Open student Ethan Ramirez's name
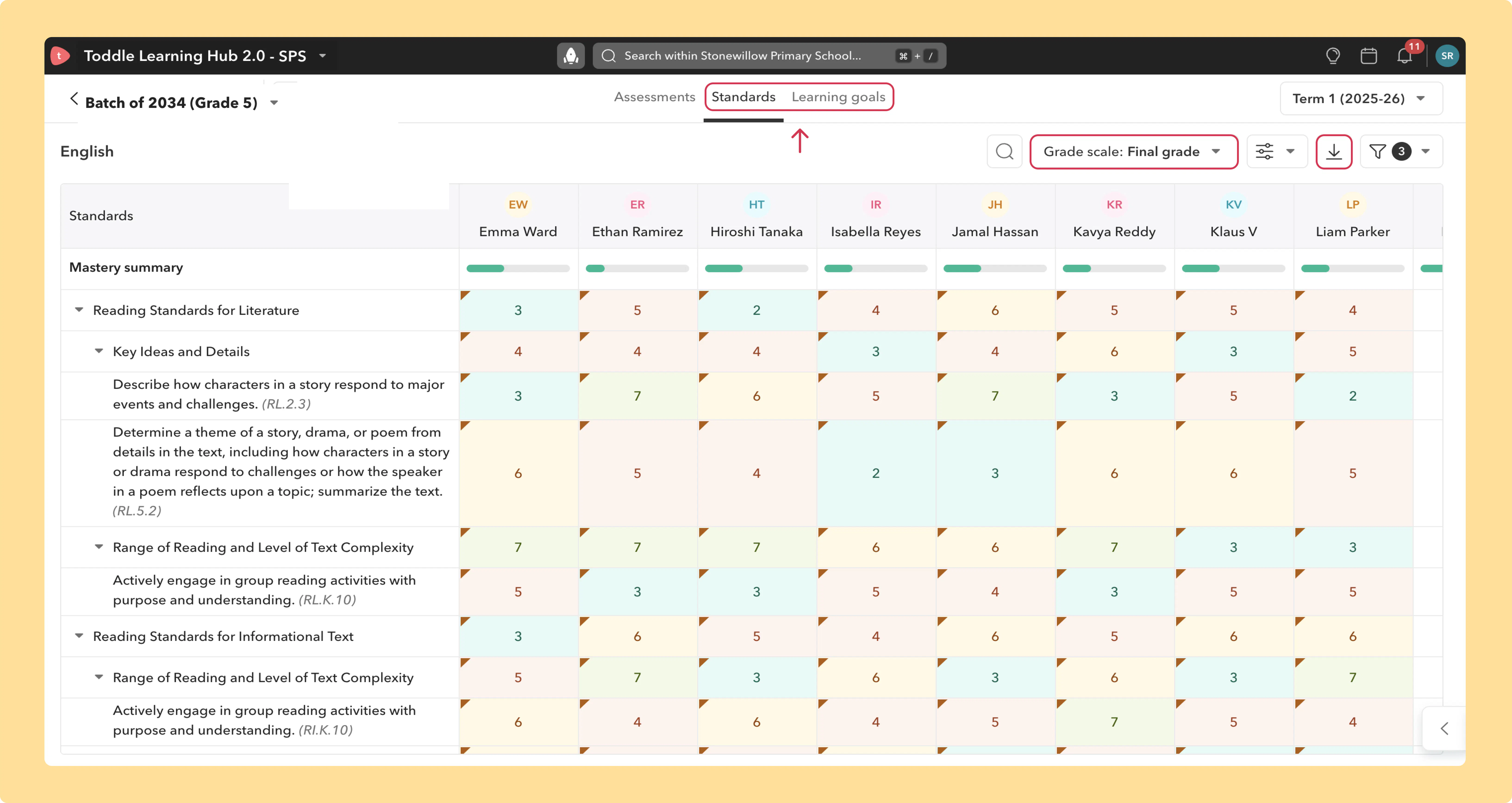This screenshot has height=803, width=1512. [x=637, y=232]
